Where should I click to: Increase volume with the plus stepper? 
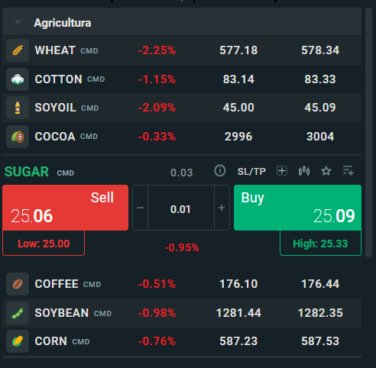point(222,208)
